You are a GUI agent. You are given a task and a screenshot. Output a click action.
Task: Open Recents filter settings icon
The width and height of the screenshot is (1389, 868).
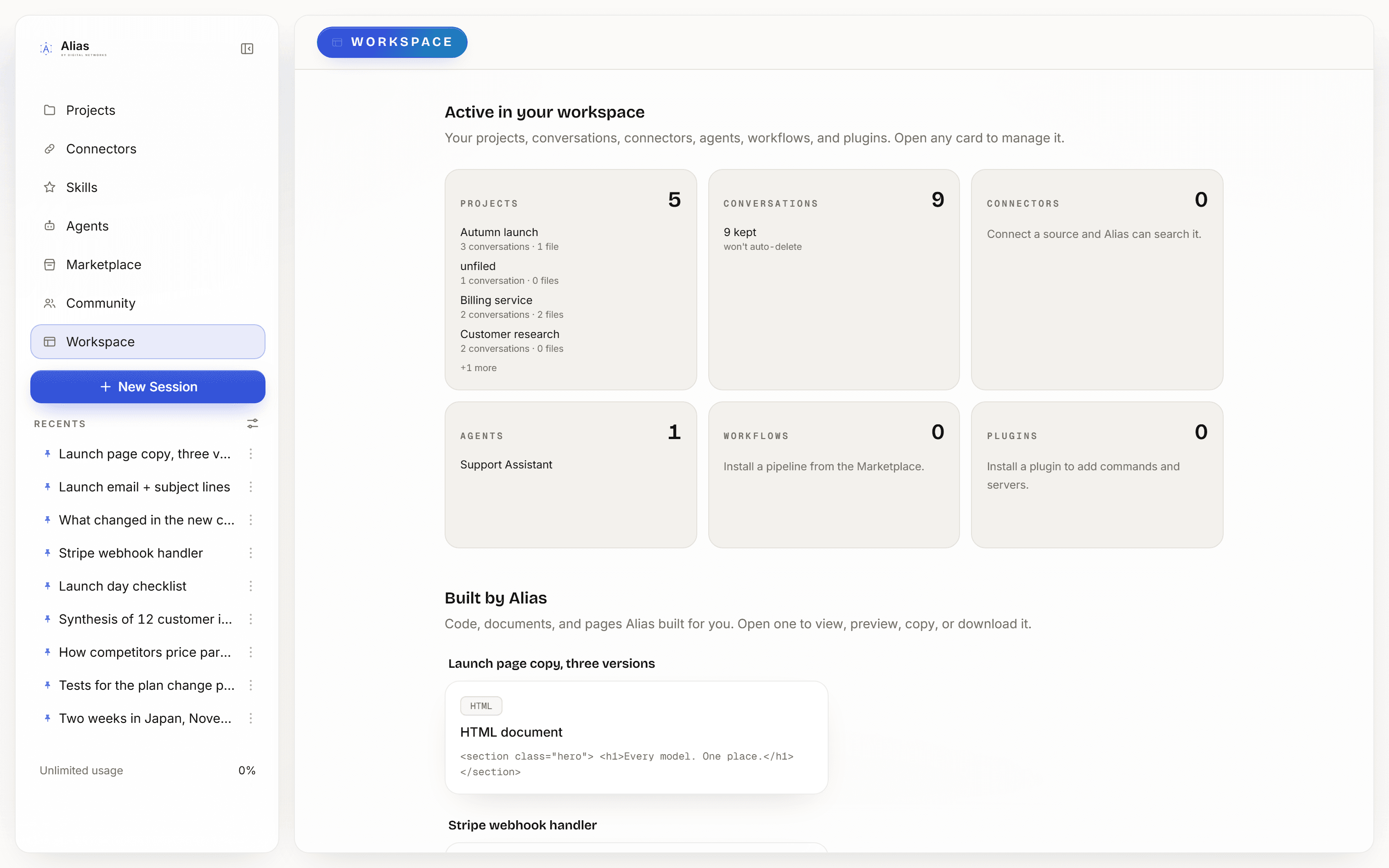(x=253, y=423)
